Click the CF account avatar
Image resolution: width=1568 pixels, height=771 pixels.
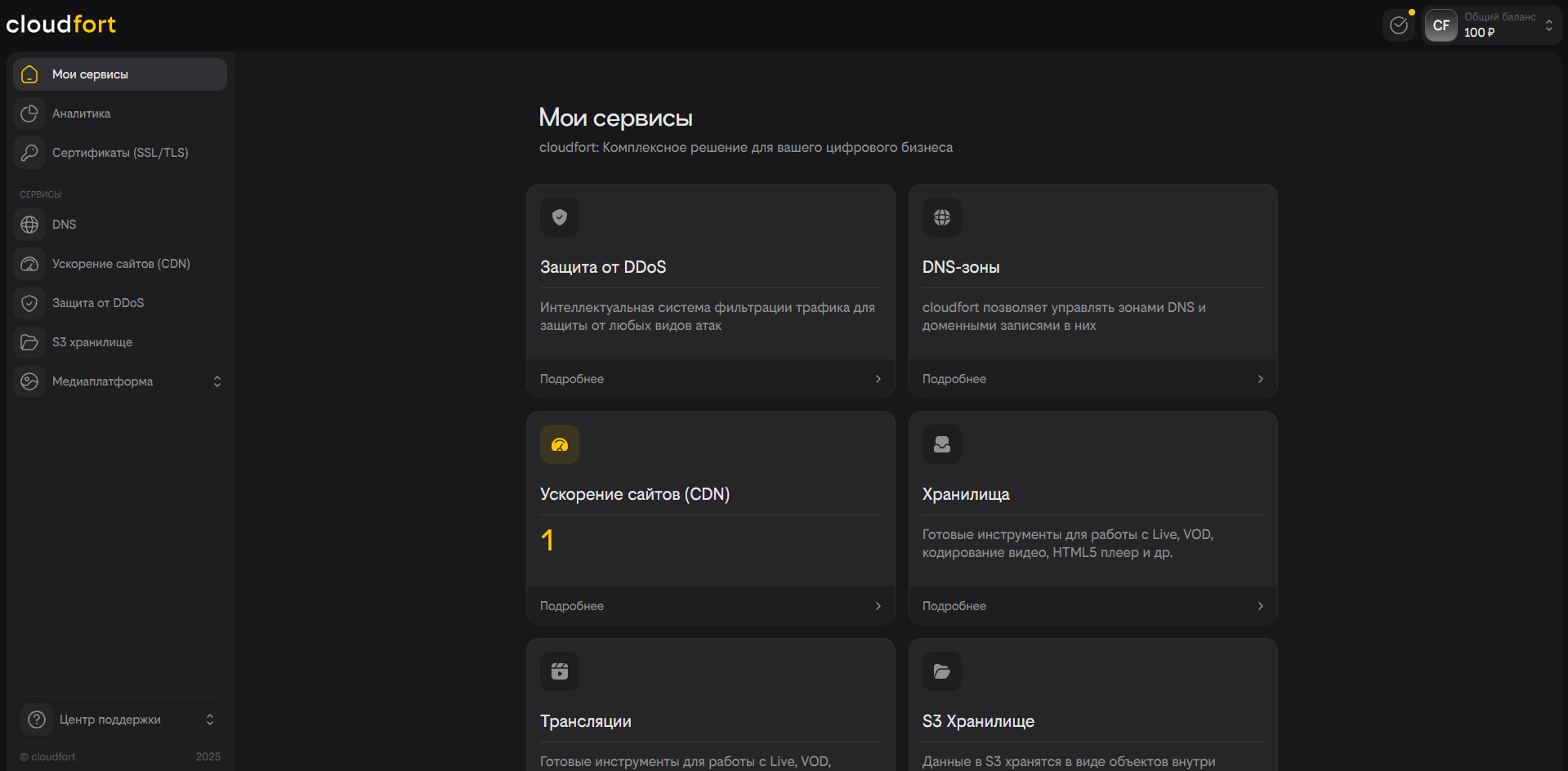1441,25
